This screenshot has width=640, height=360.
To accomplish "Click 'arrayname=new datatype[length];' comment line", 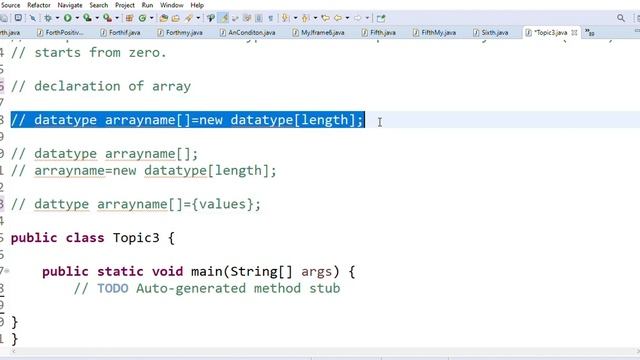I will pos(144,171).
